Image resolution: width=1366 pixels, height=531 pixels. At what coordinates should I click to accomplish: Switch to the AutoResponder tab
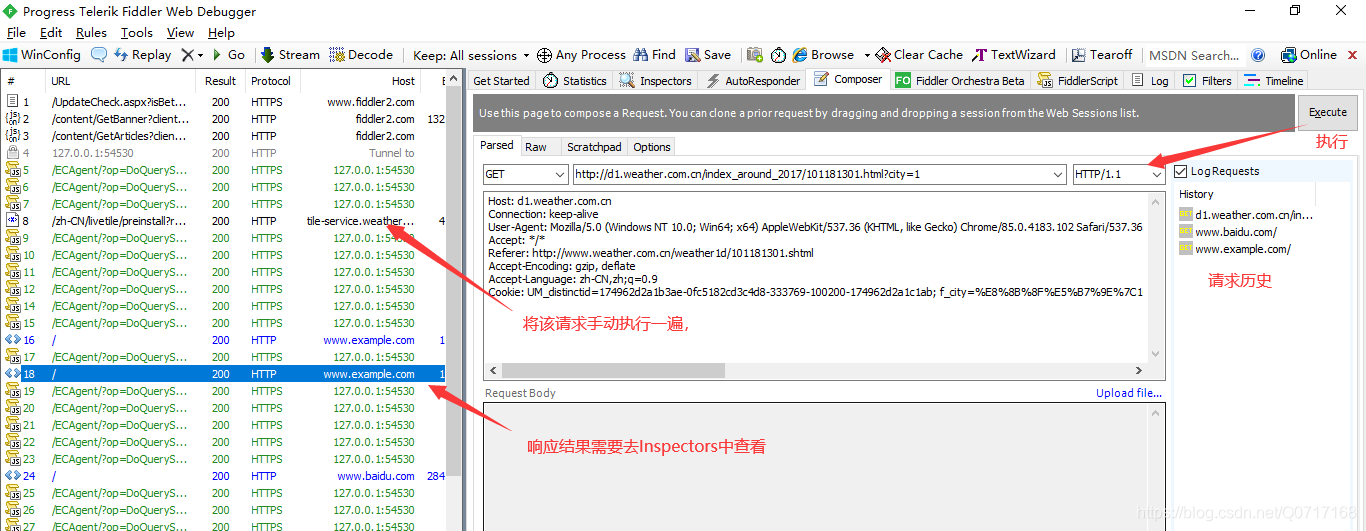[x=753, y=81]
